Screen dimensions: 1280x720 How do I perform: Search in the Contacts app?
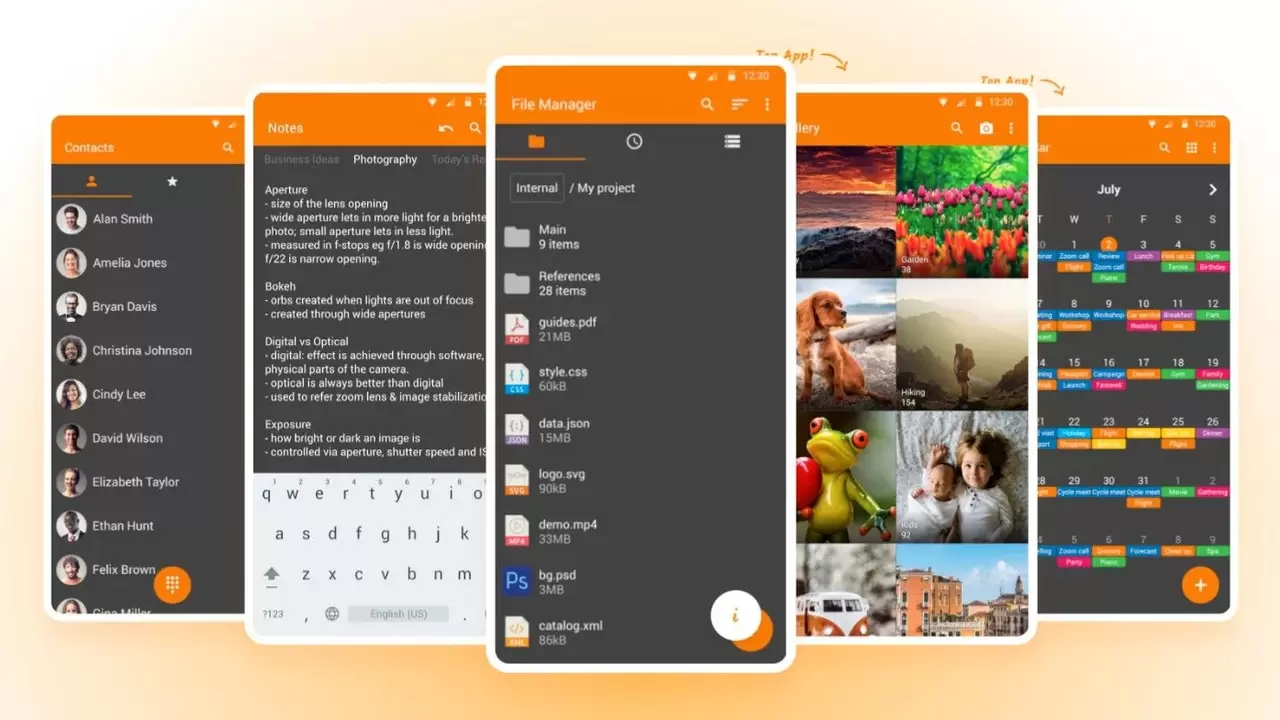(x=228, y=148)
